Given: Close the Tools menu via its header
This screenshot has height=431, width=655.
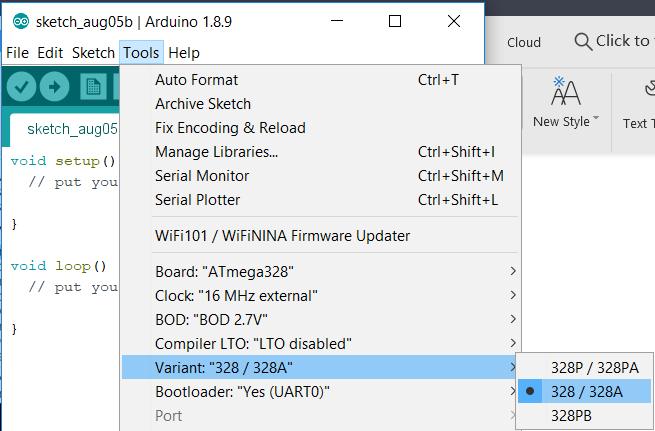Looking at the screenshot, I should pyautogui.click(x=141, y=53).
